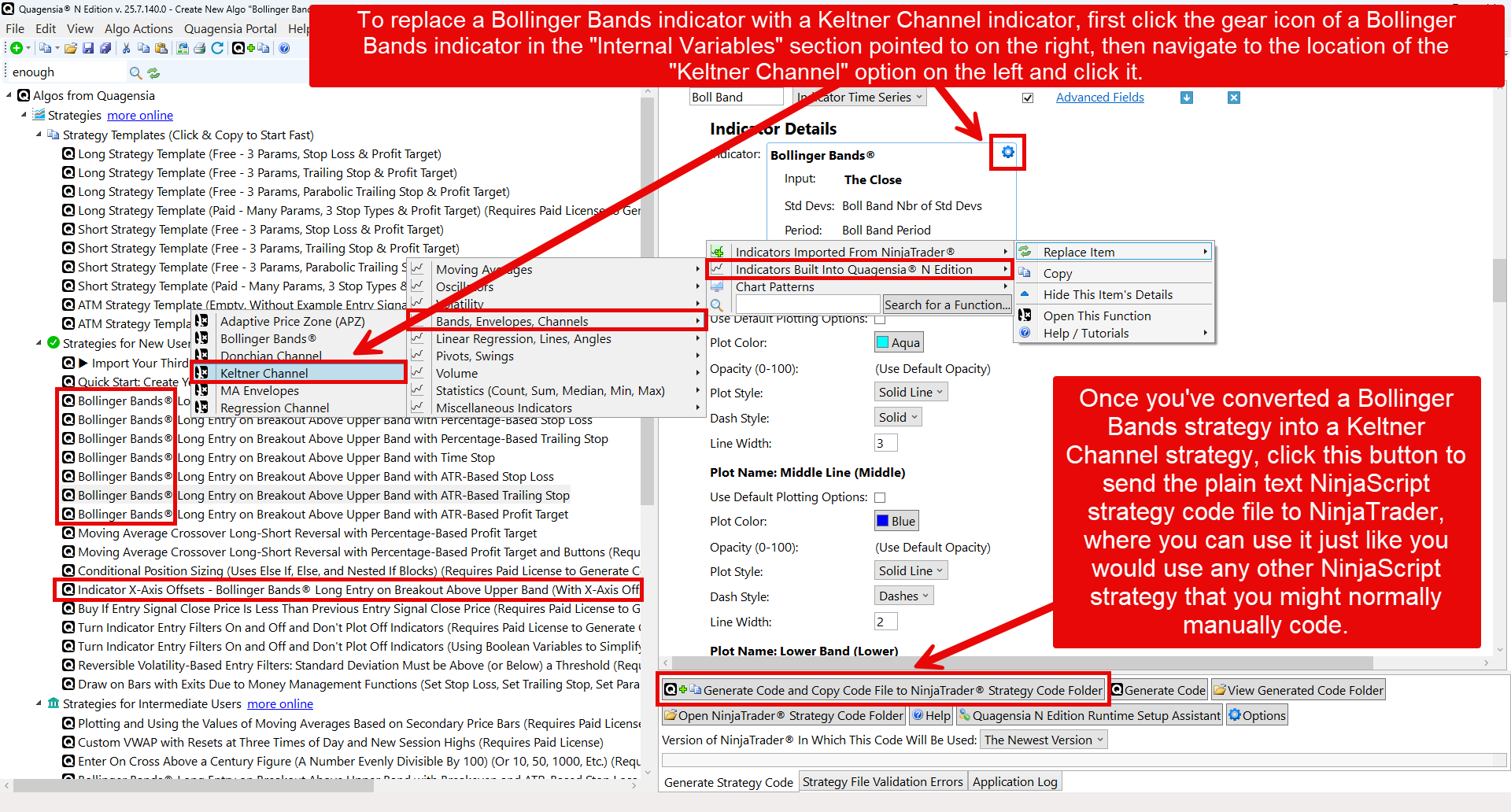Toggle the Middle Line Use Default Plotting Options checkbox
Screen dimensions: 1511x812
[880, 497]
